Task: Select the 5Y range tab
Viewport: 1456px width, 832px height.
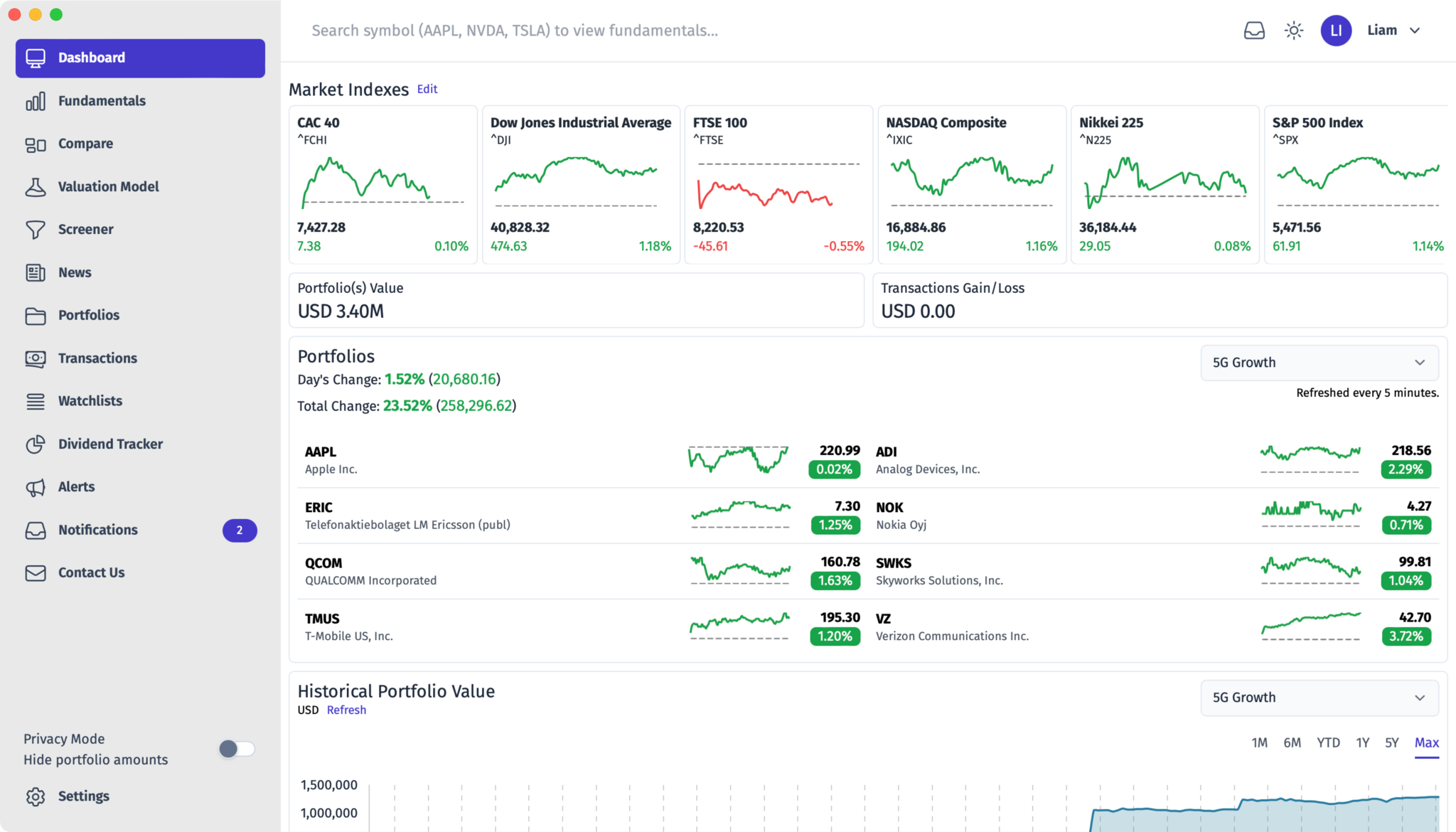Action: [x=1391, y=743]
